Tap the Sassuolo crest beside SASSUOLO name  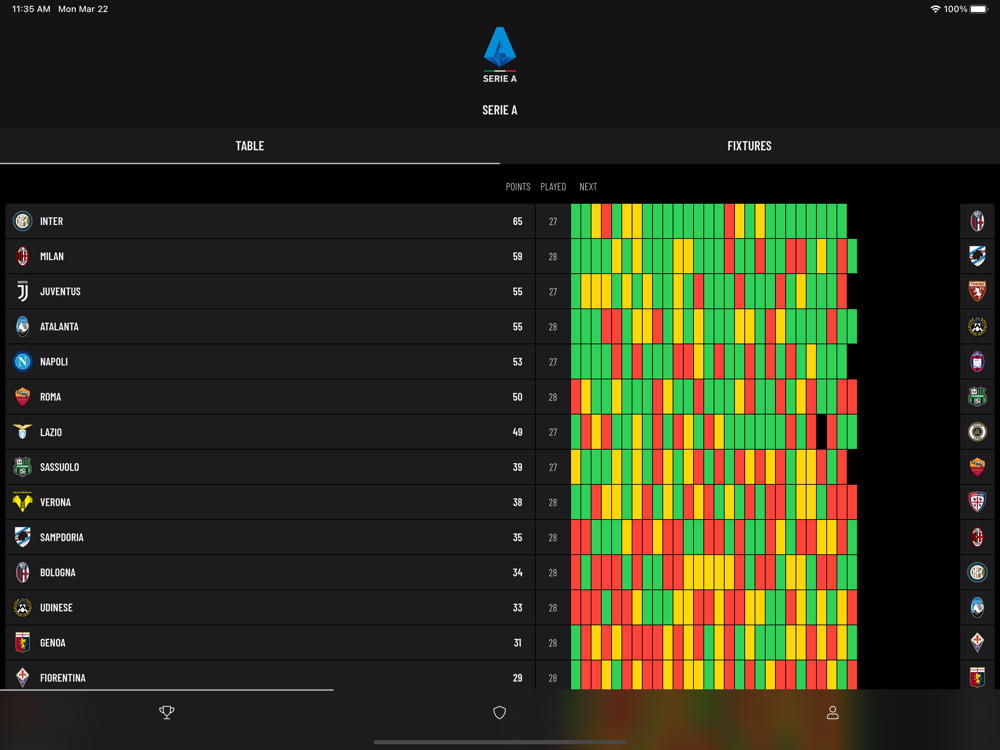[x=22, y=467]
